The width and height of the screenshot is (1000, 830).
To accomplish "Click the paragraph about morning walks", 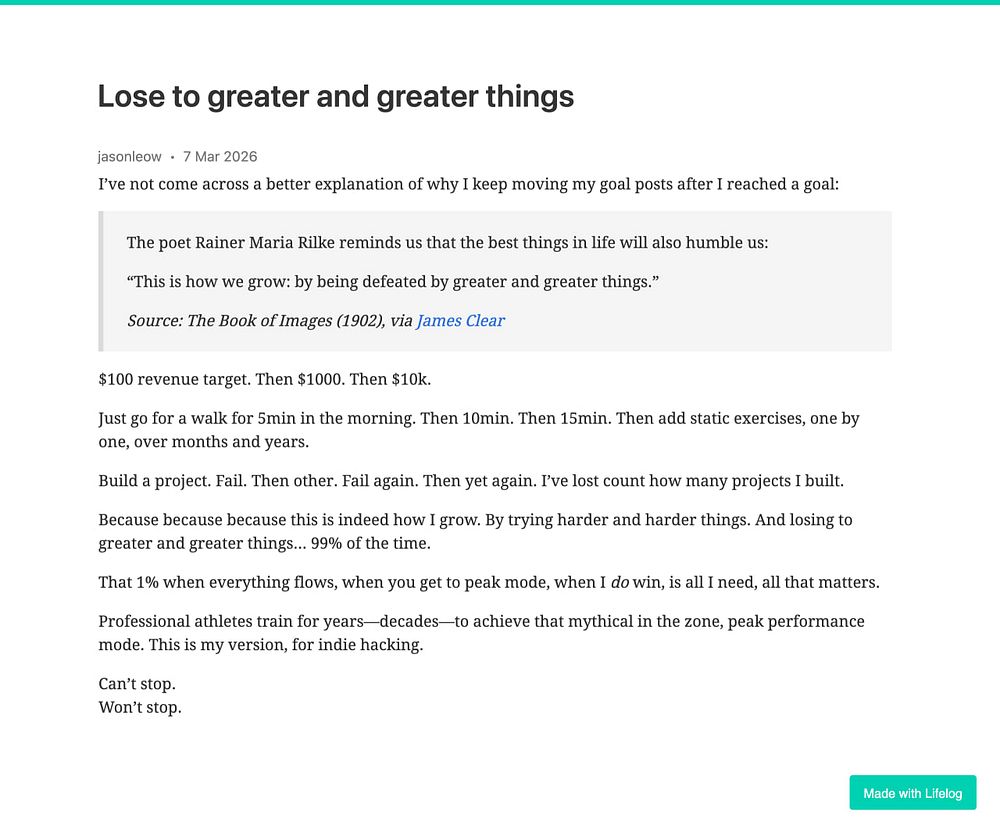I will pyautogui.click(x=479, y=430).
